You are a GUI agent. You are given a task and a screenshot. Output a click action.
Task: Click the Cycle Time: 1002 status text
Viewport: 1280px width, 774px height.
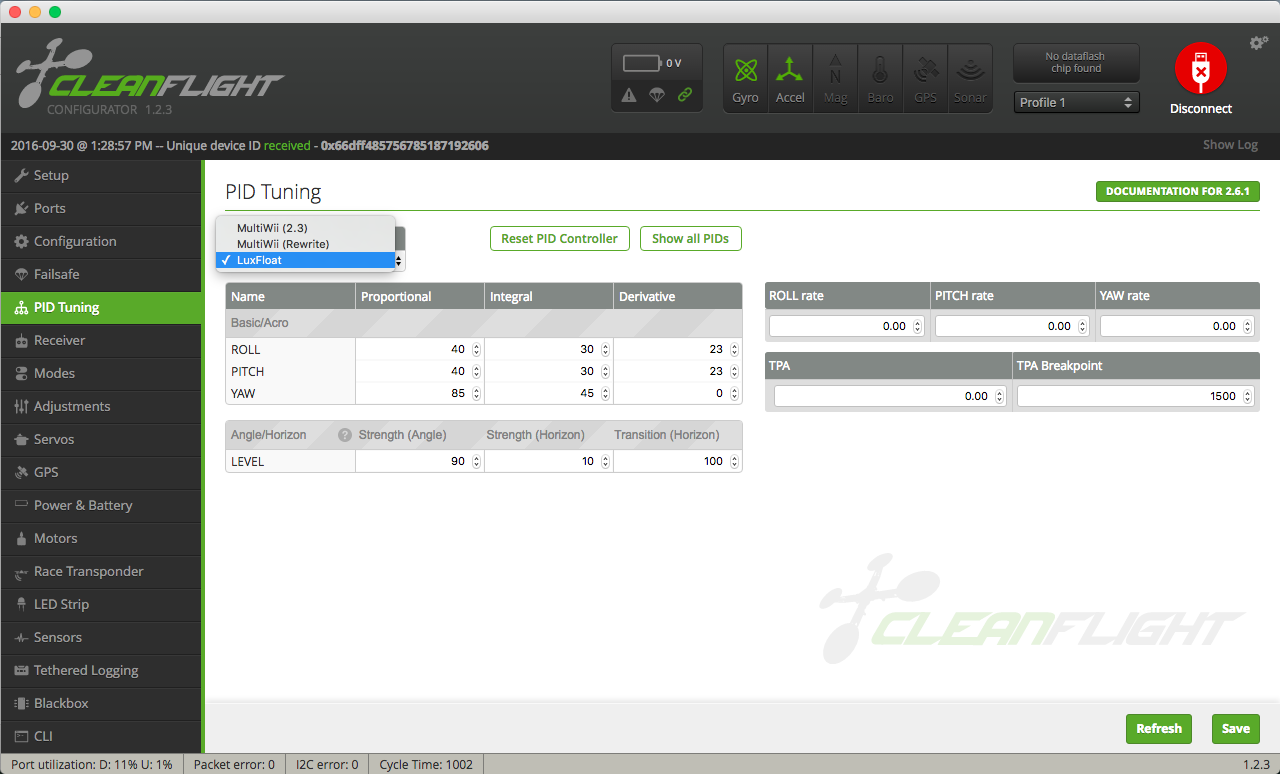click(x=426, y=765)
